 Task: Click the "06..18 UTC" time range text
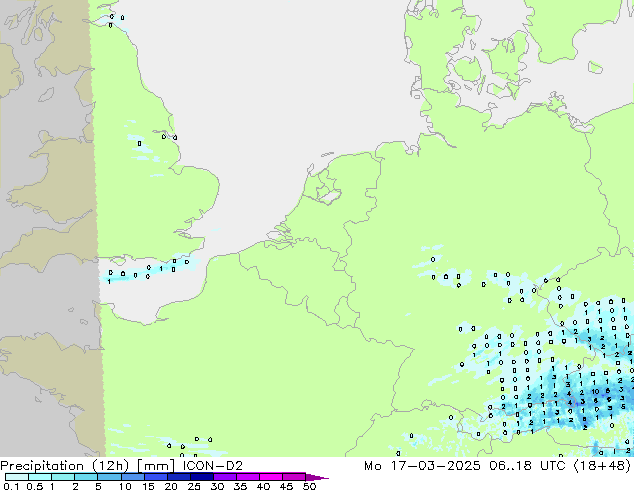click(528, 466)
